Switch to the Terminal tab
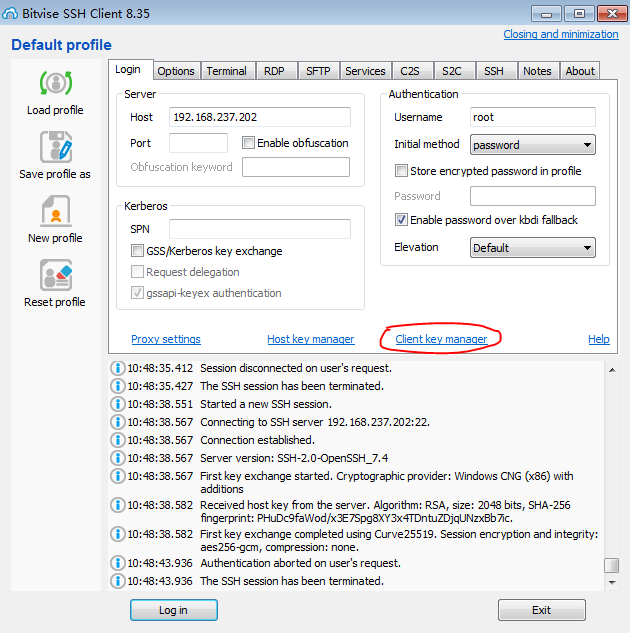Viewport: 630px width, 633px height. 227,71
